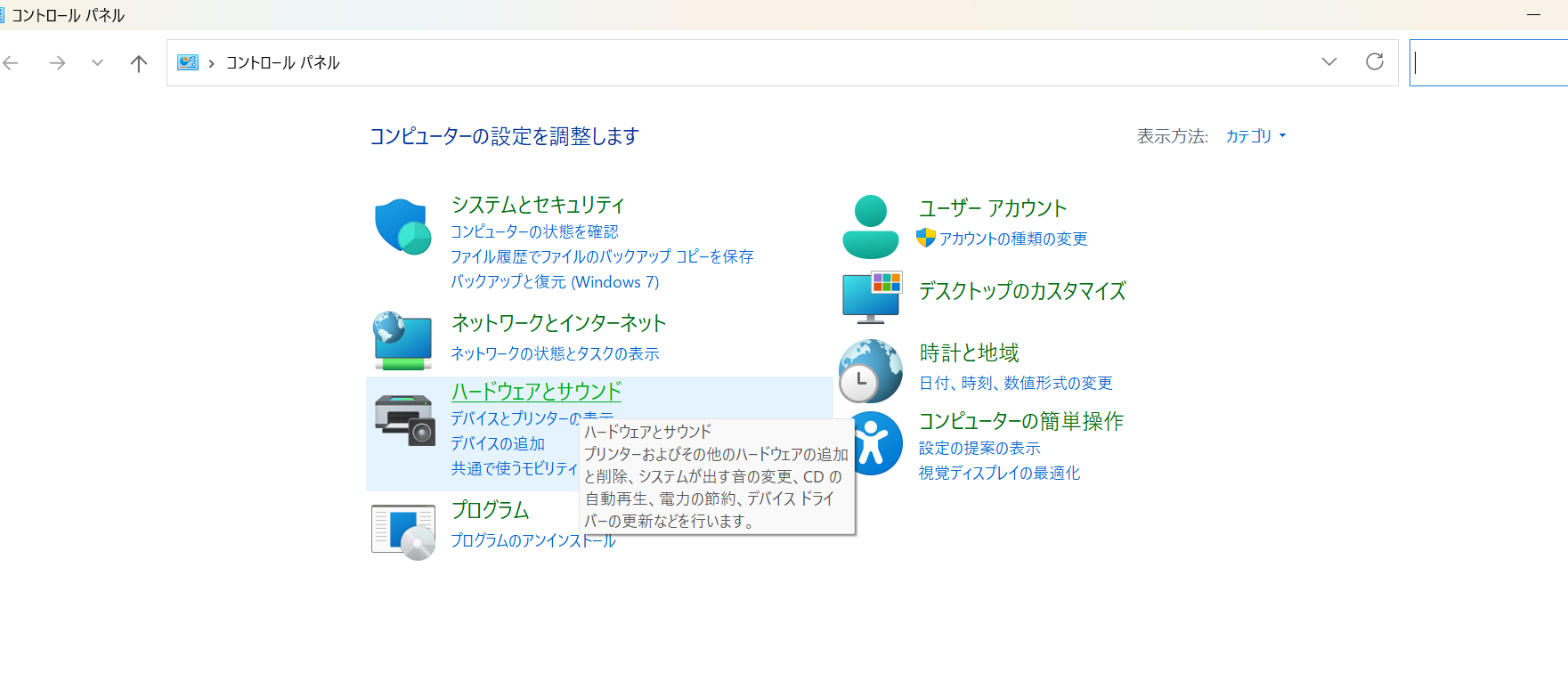Open the カテゴリ view mode dropdown

tap(1255, 136)
